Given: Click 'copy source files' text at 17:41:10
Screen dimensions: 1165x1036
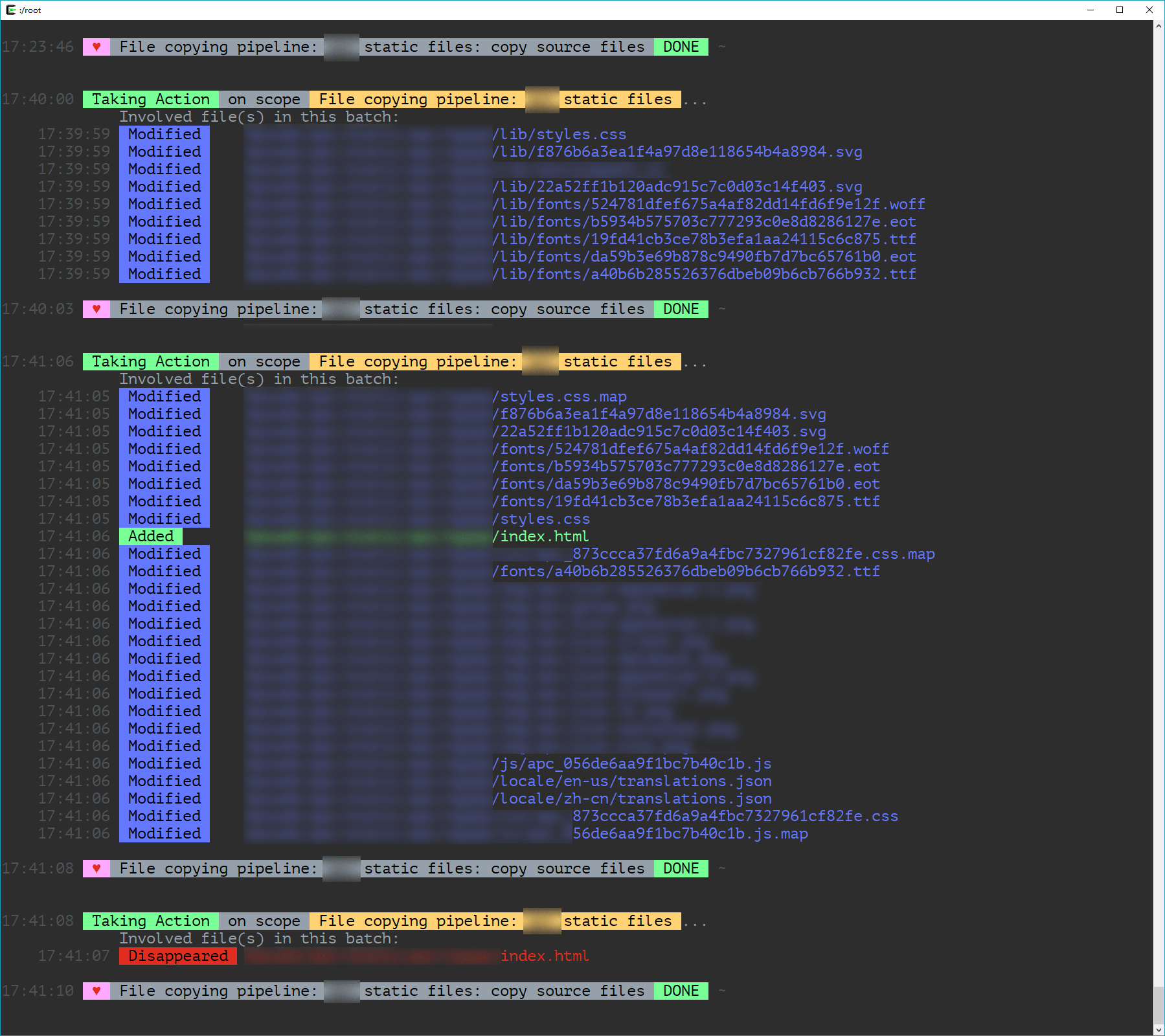Looking at the screenshot, I should (x=568, y=991).
